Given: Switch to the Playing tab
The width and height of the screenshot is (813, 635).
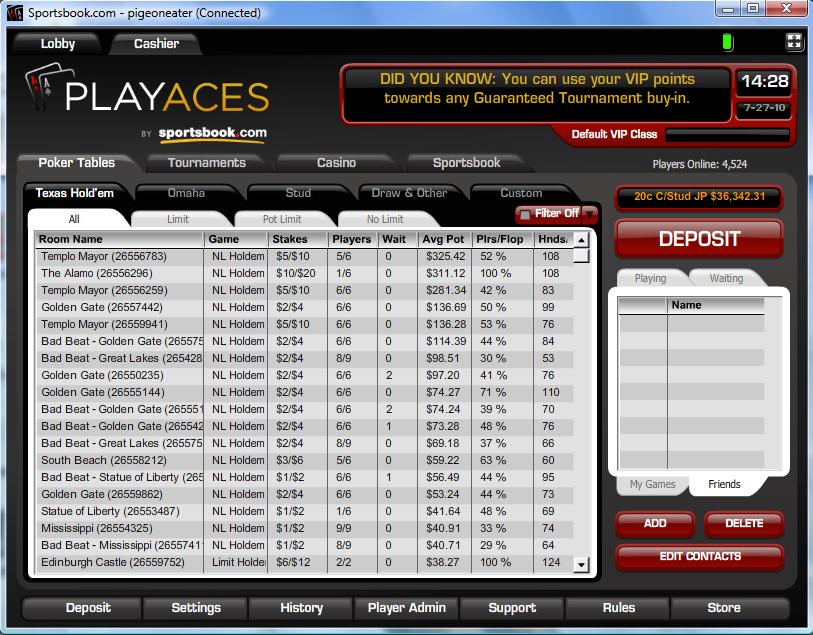Looking at the screenshot, I should click(x=650, y=278).
